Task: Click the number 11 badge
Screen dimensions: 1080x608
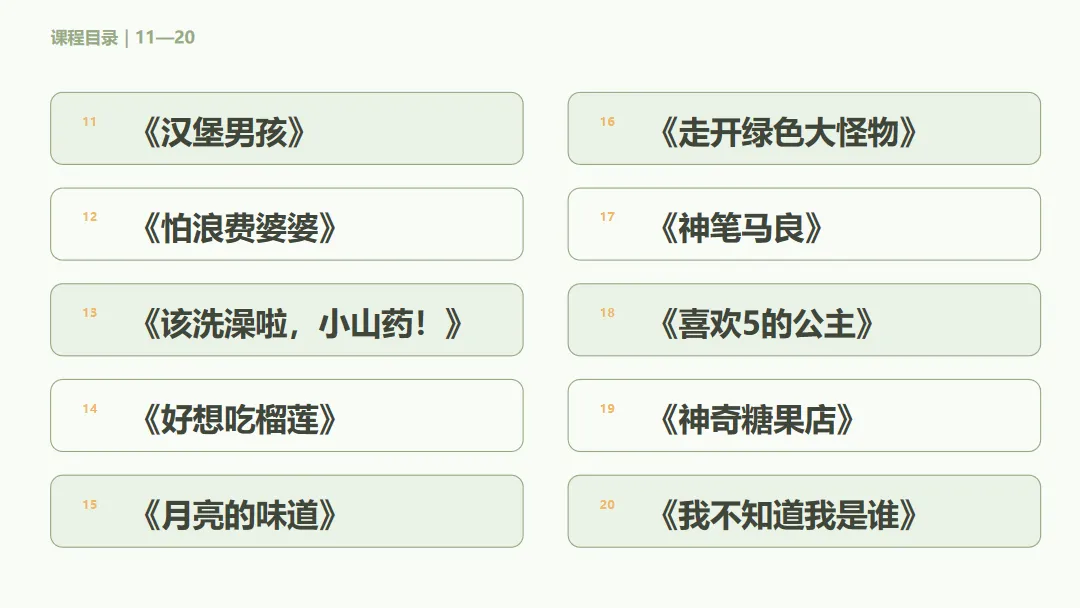Action: 90,122
